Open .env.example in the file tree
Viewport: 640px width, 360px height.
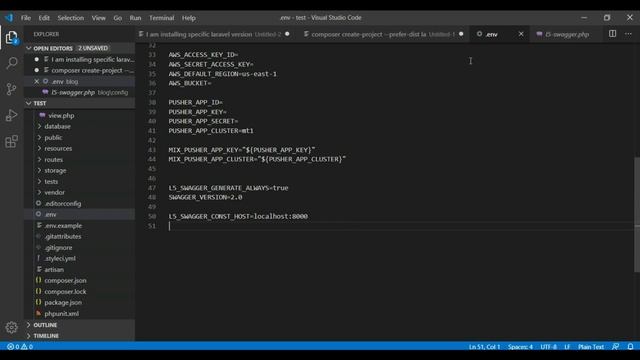pos(63,225)
